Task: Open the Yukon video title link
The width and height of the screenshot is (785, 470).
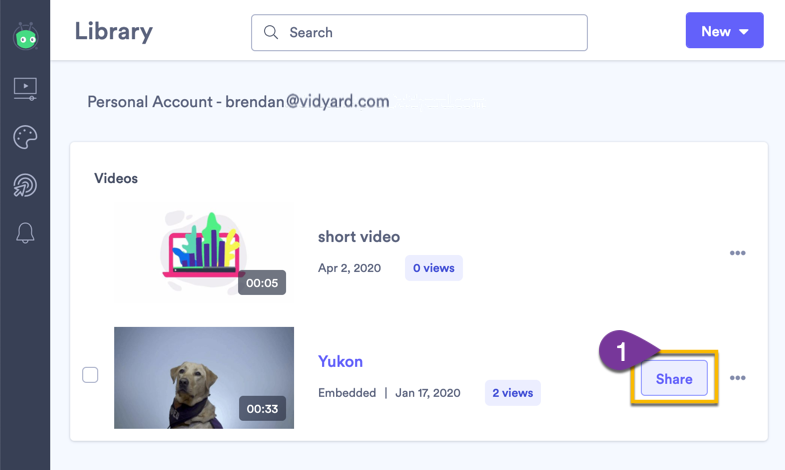Action: 340,361
